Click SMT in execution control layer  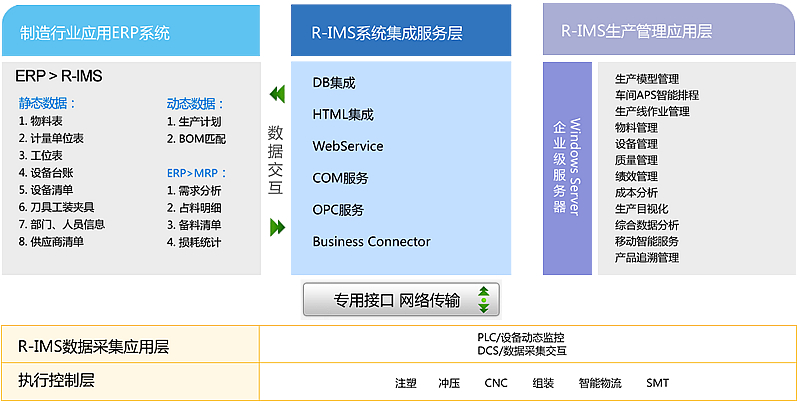(x=657, y=383)
